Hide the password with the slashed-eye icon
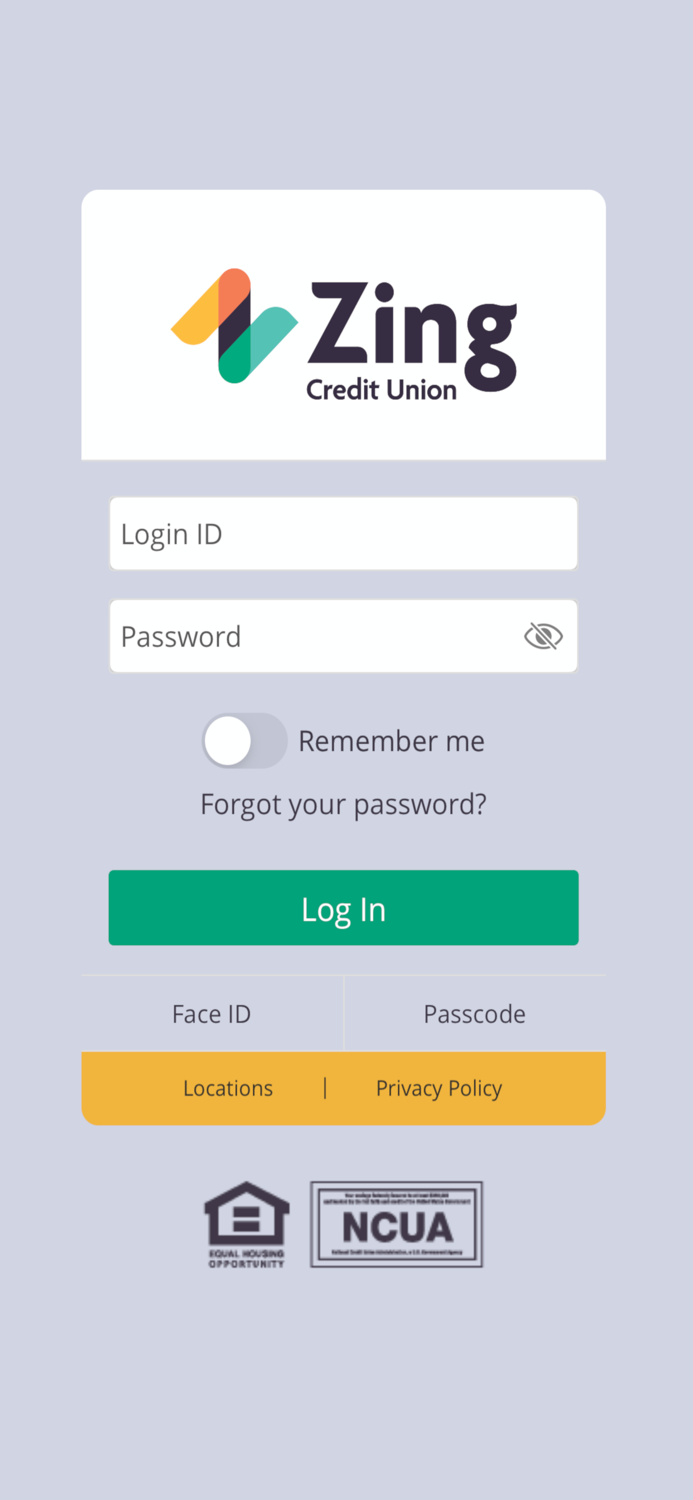This screenshot has height=1500, width=693. click(x=543, y=635)
